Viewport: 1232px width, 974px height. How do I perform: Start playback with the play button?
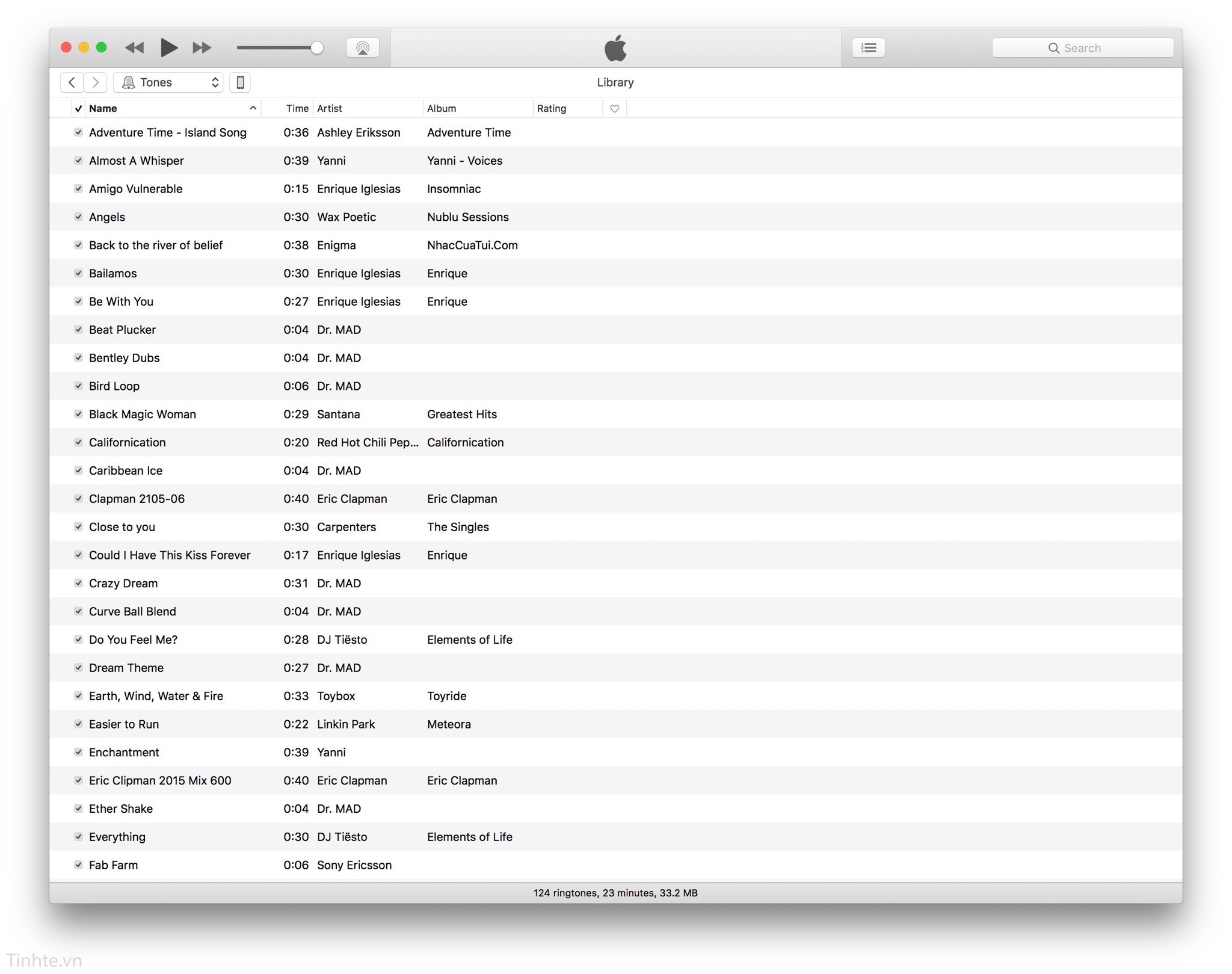[169, 48]
